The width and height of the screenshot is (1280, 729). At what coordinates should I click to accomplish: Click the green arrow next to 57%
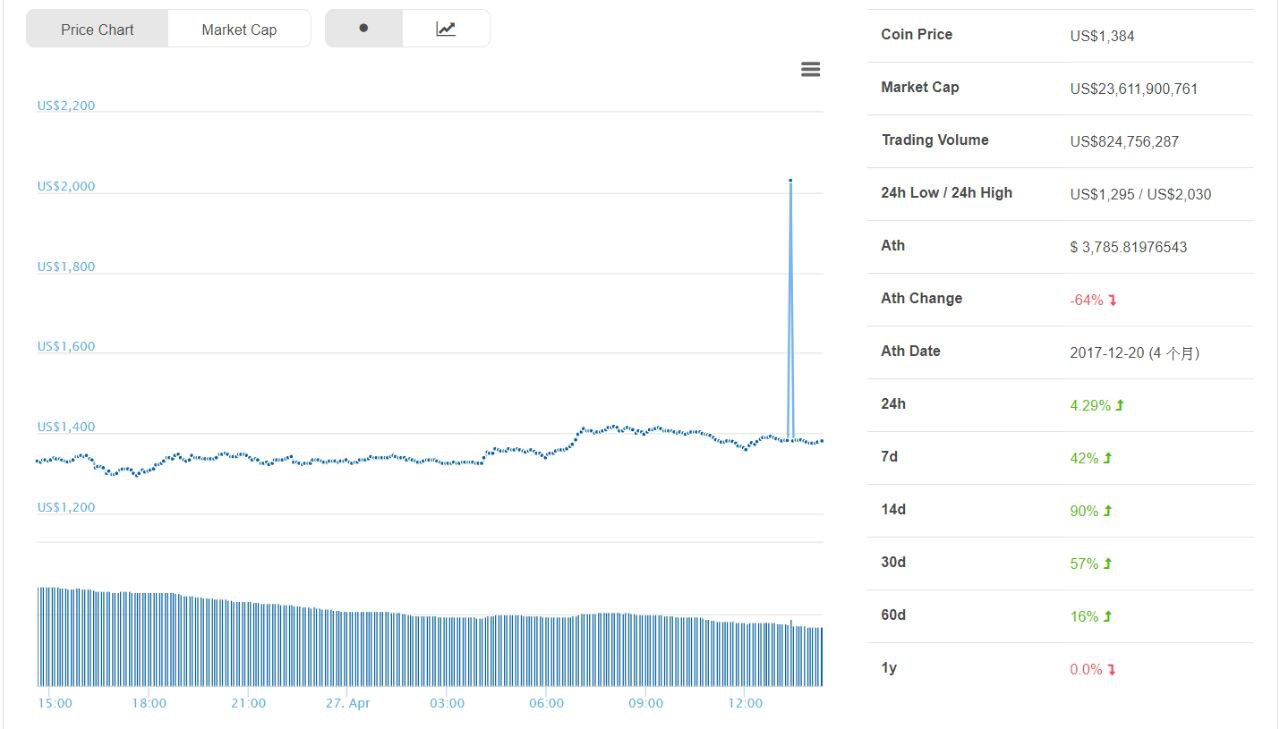[x=1108, y=564]
